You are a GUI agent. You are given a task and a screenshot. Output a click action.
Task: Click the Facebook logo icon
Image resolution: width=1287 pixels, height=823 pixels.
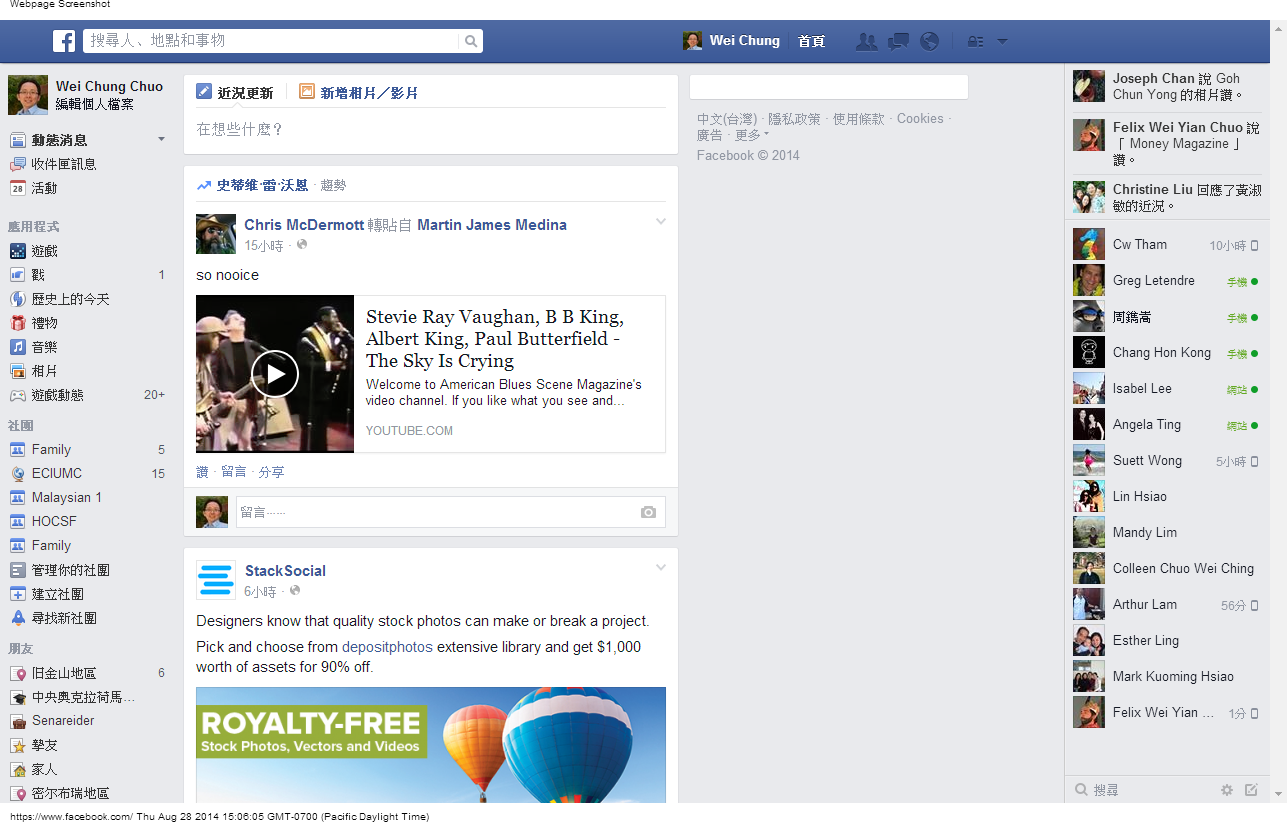[x=64, y=41]
